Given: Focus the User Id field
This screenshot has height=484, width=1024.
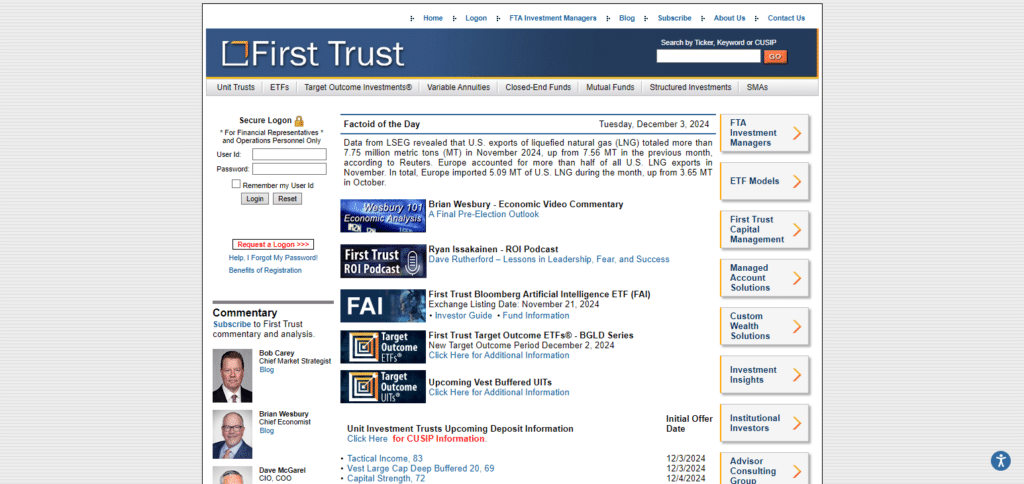Looking at the screenshot, I should pyautogui.click(x=289, y=154).
